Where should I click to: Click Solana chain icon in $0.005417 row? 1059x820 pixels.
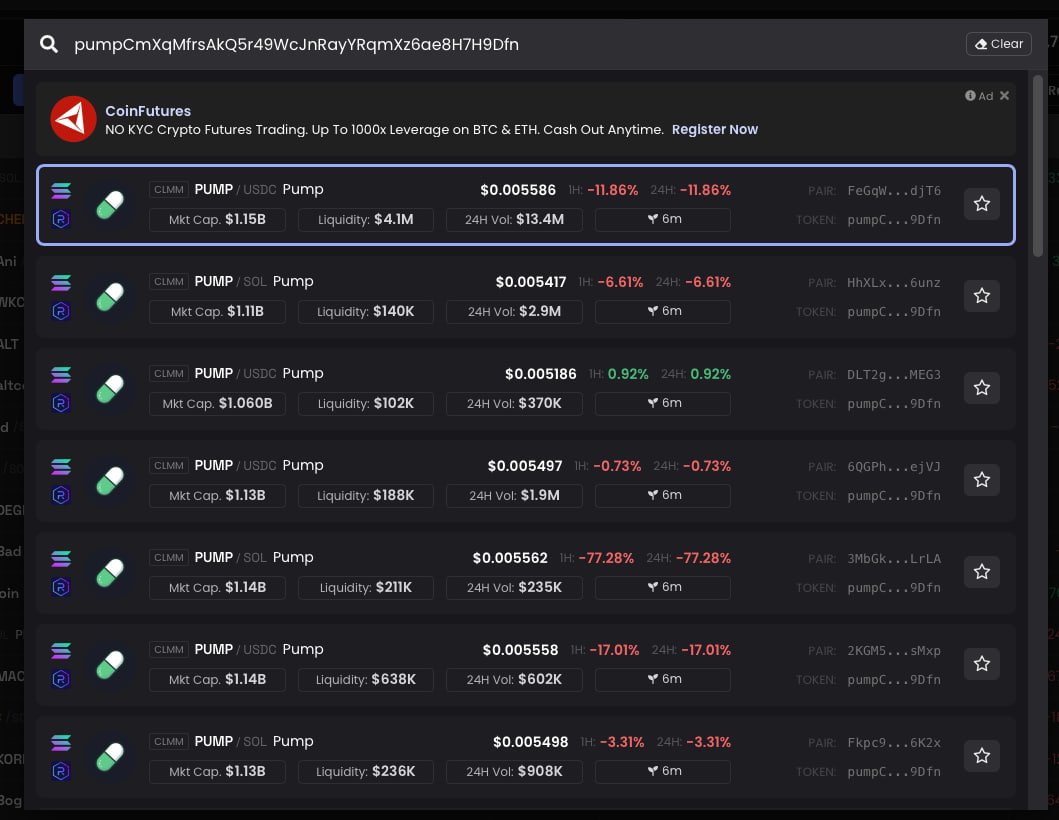pyautogui.click(x=61, y=282)
